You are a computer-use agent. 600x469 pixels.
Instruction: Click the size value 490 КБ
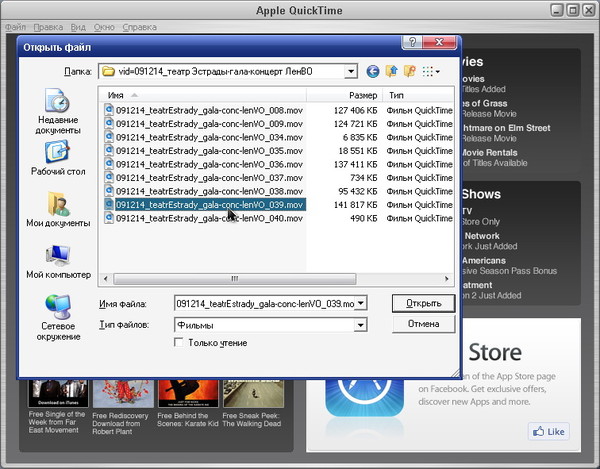pyautogui.click(x=364, y=218)
